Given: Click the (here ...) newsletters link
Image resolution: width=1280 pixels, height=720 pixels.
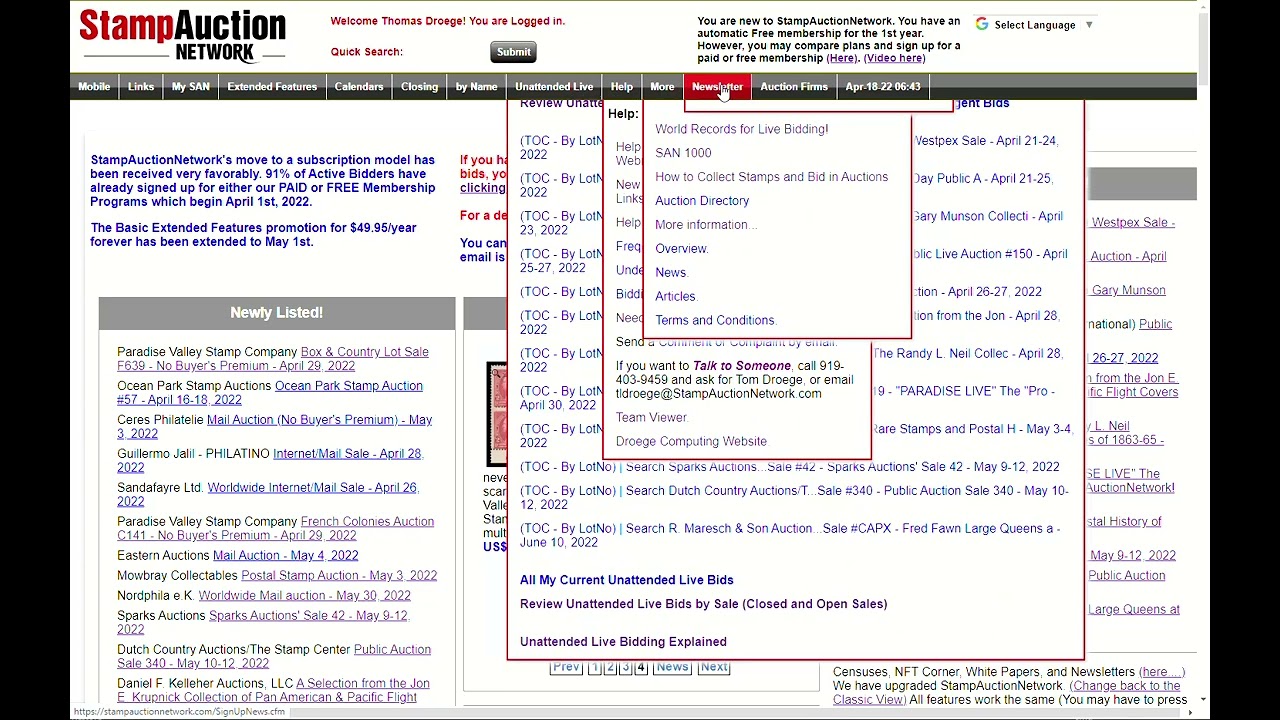Looking at the screenshot, I should pos(1162,672).
